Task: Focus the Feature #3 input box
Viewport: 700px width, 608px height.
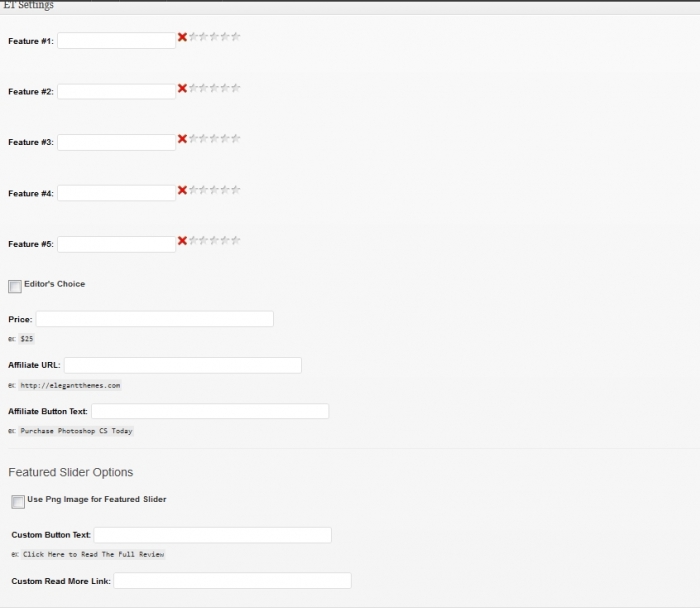Action: (x=116, y=143)
